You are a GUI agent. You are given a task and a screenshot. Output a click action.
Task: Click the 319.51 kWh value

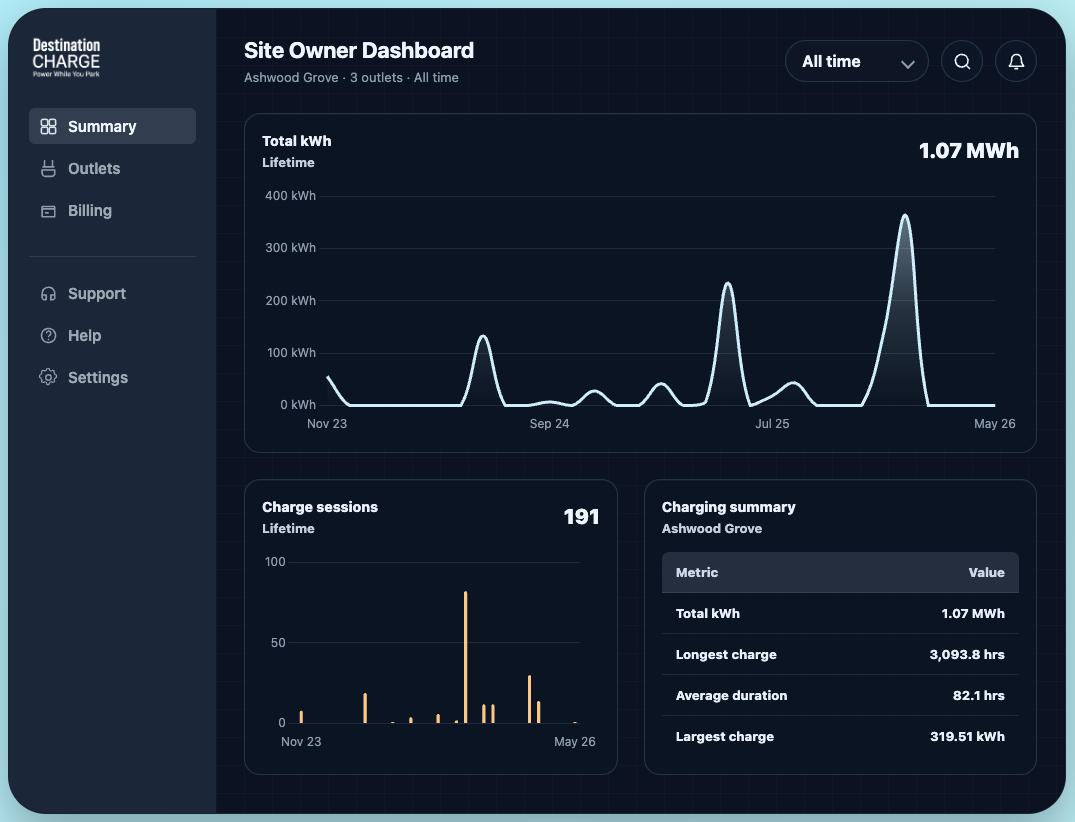pyautogui.click(x=967, y=737)
